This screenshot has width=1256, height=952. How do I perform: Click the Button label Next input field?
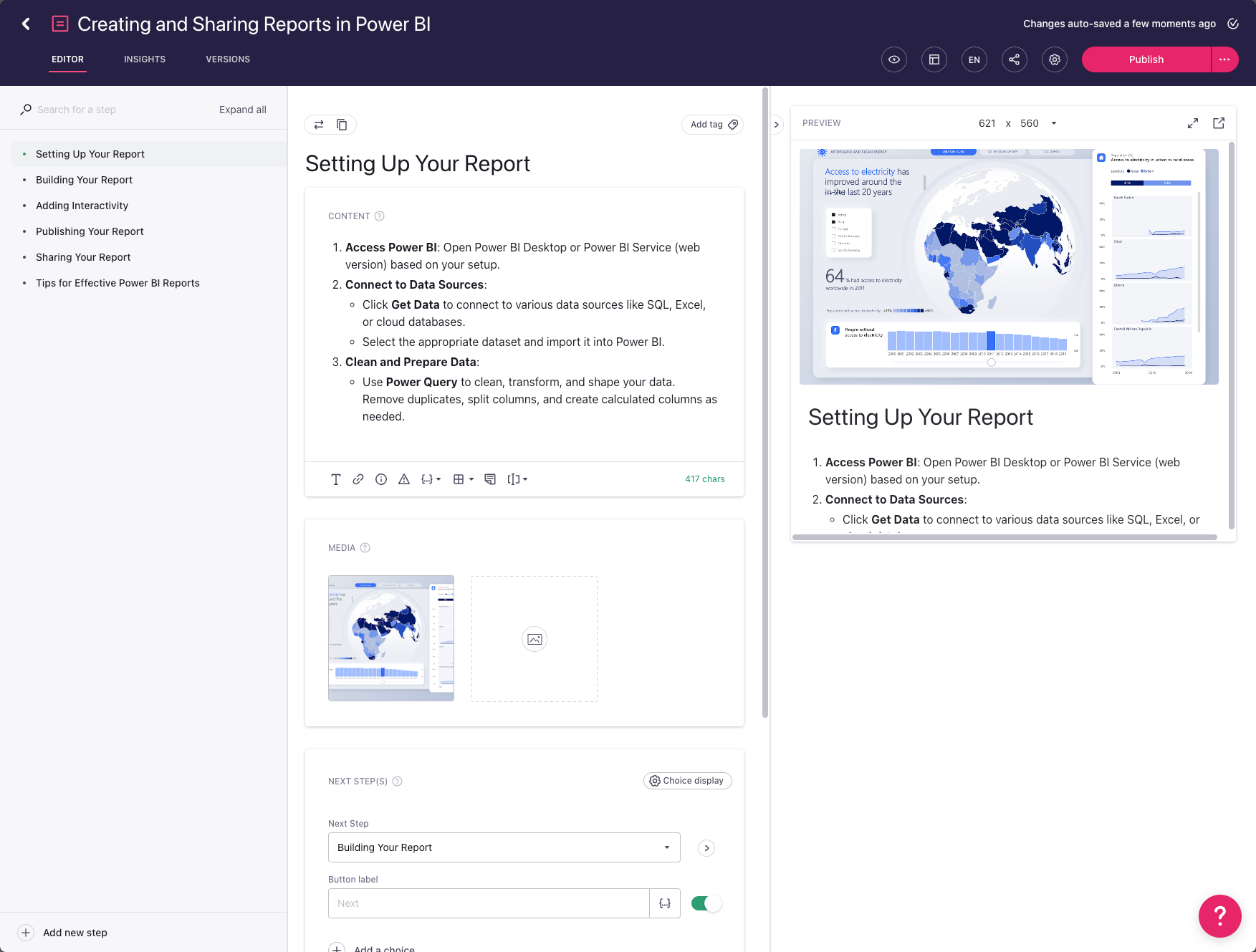(489, 903)
